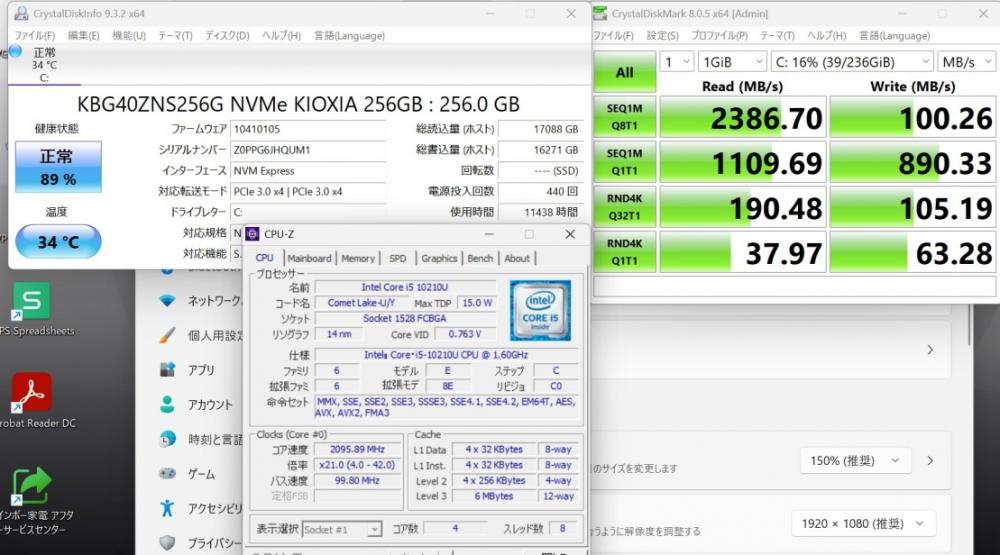Click the CPU-Z title bar chip icon

click(x=253, y=234)
